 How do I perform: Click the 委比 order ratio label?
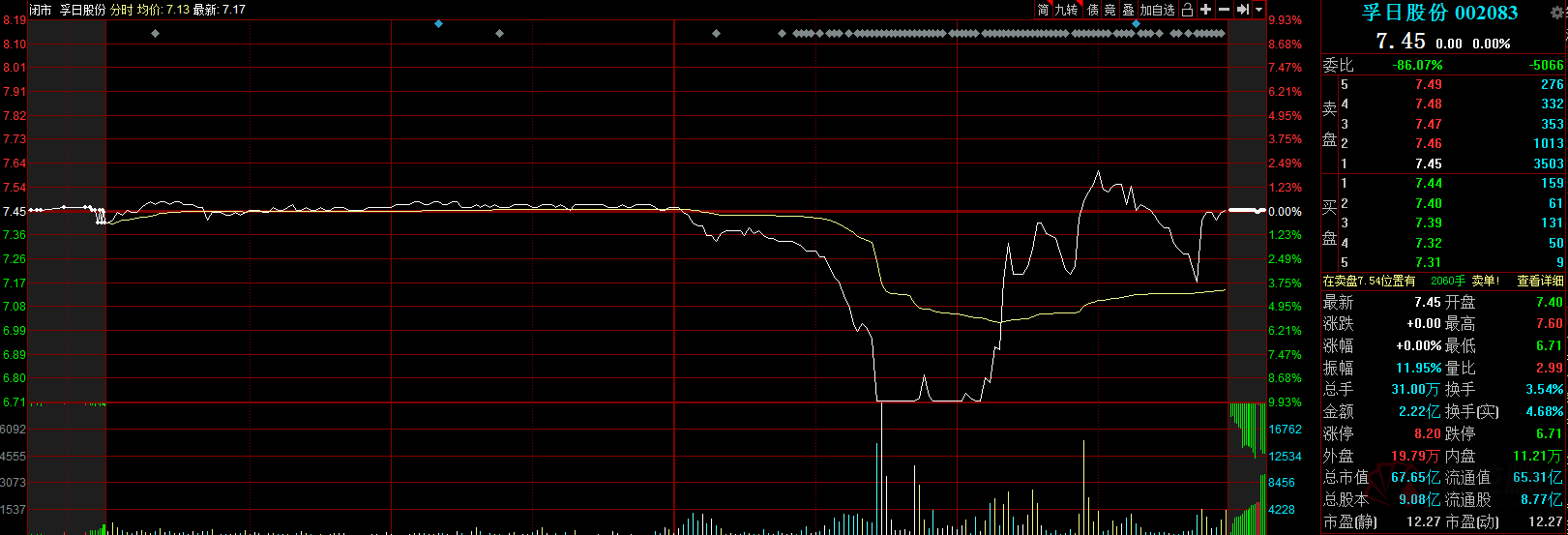[x=1338, y=65]
